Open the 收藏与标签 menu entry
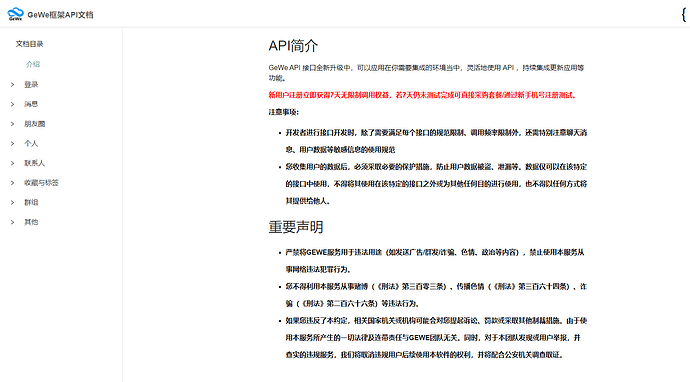This screenshot has height=382, width=690. click(x=41, y=183)
